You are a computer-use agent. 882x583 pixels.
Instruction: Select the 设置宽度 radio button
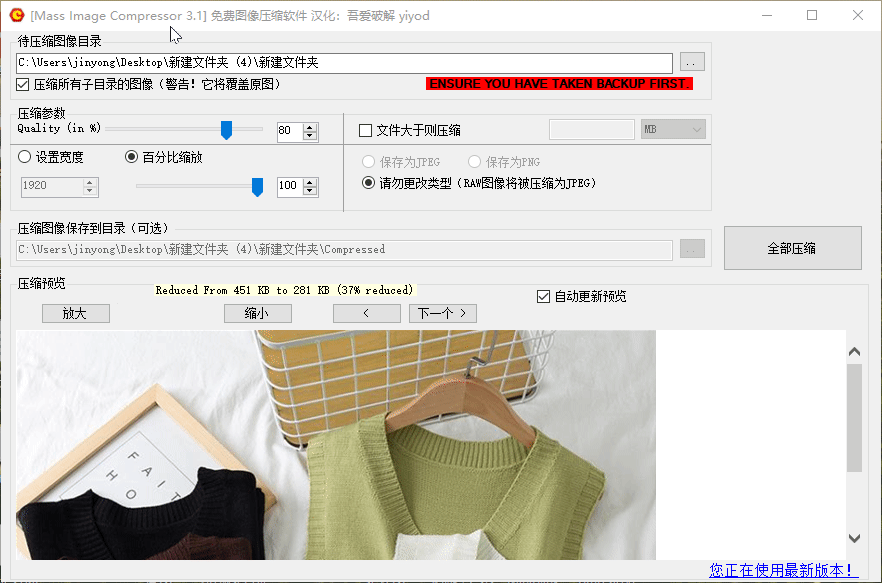(x=22, y=158)
